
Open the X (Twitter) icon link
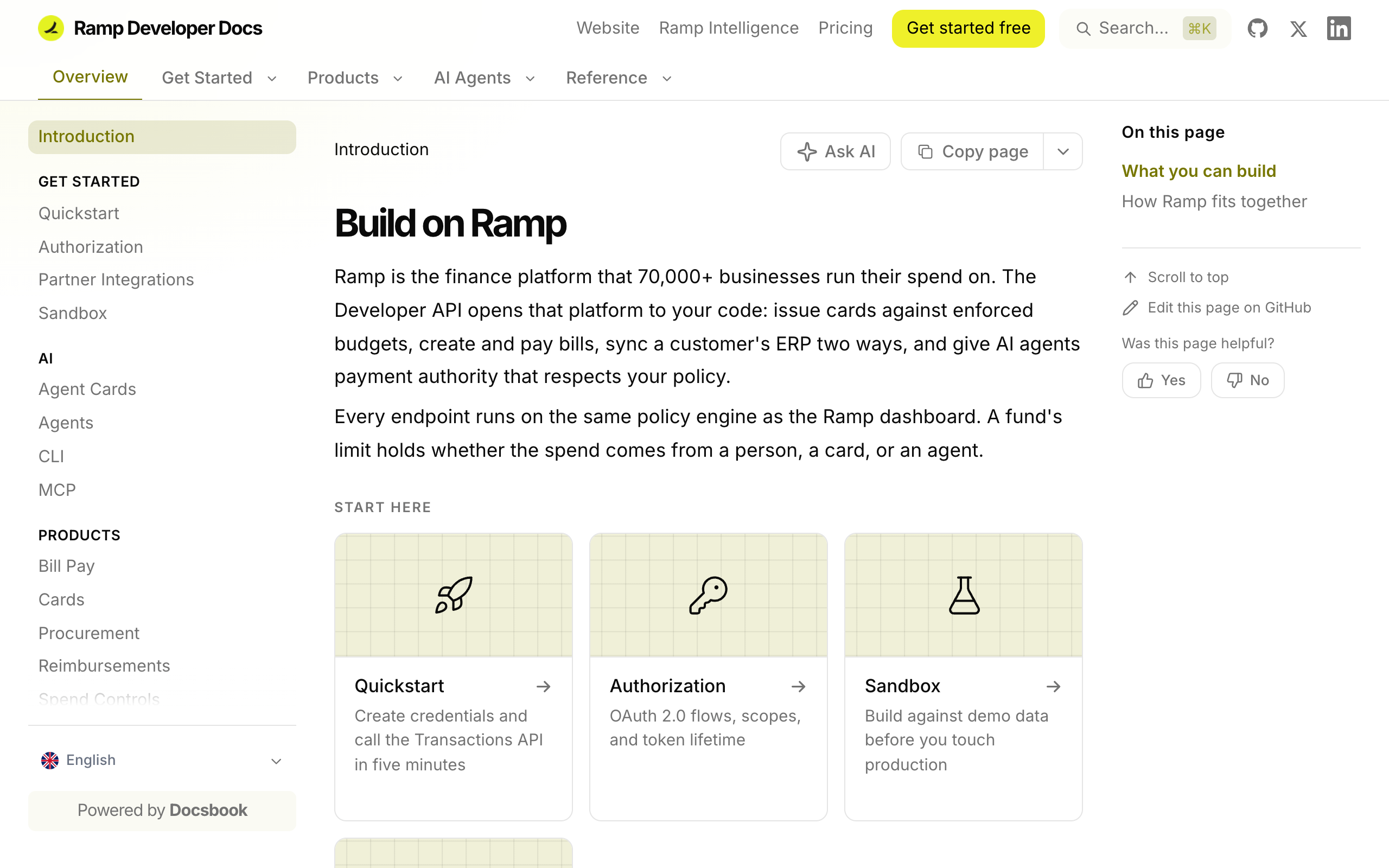[x=1298, y=28]
